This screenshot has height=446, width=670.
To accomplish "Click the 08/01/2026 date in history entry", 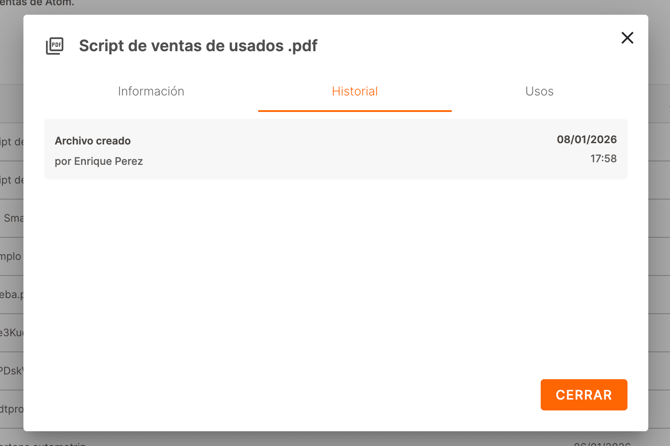I will [x=587, y=140].
